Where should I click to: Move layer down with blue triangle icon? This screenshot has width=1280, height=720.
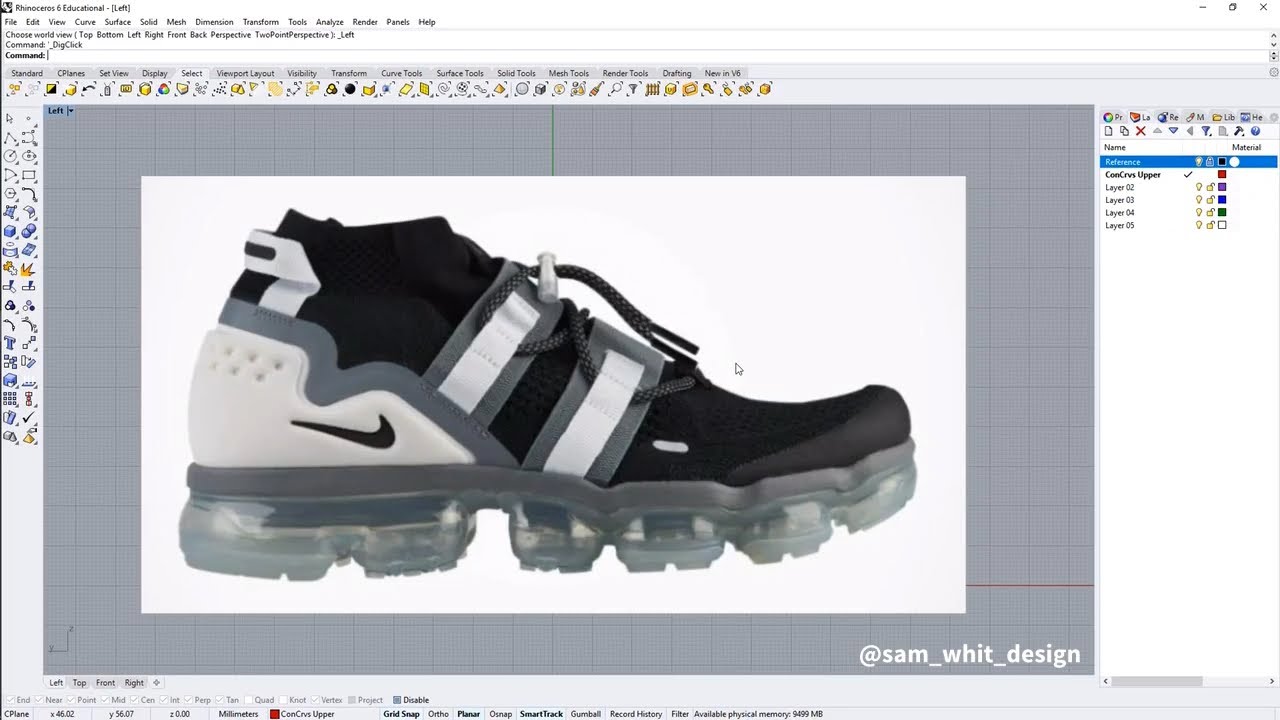1173,131
